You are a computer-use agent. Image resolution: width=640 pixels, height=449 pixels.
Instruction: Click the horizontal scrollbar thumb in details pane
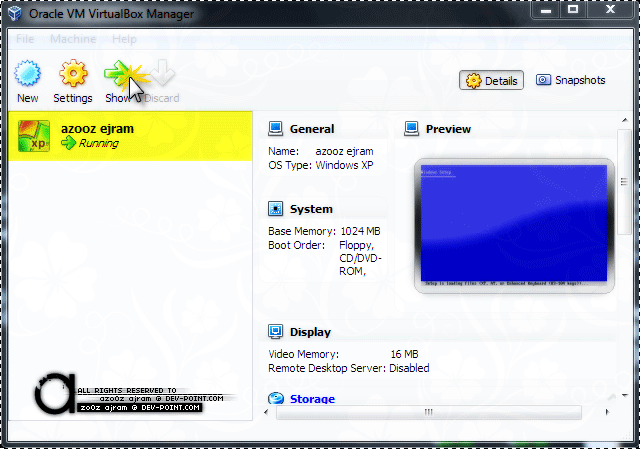[x=429, y=412]
